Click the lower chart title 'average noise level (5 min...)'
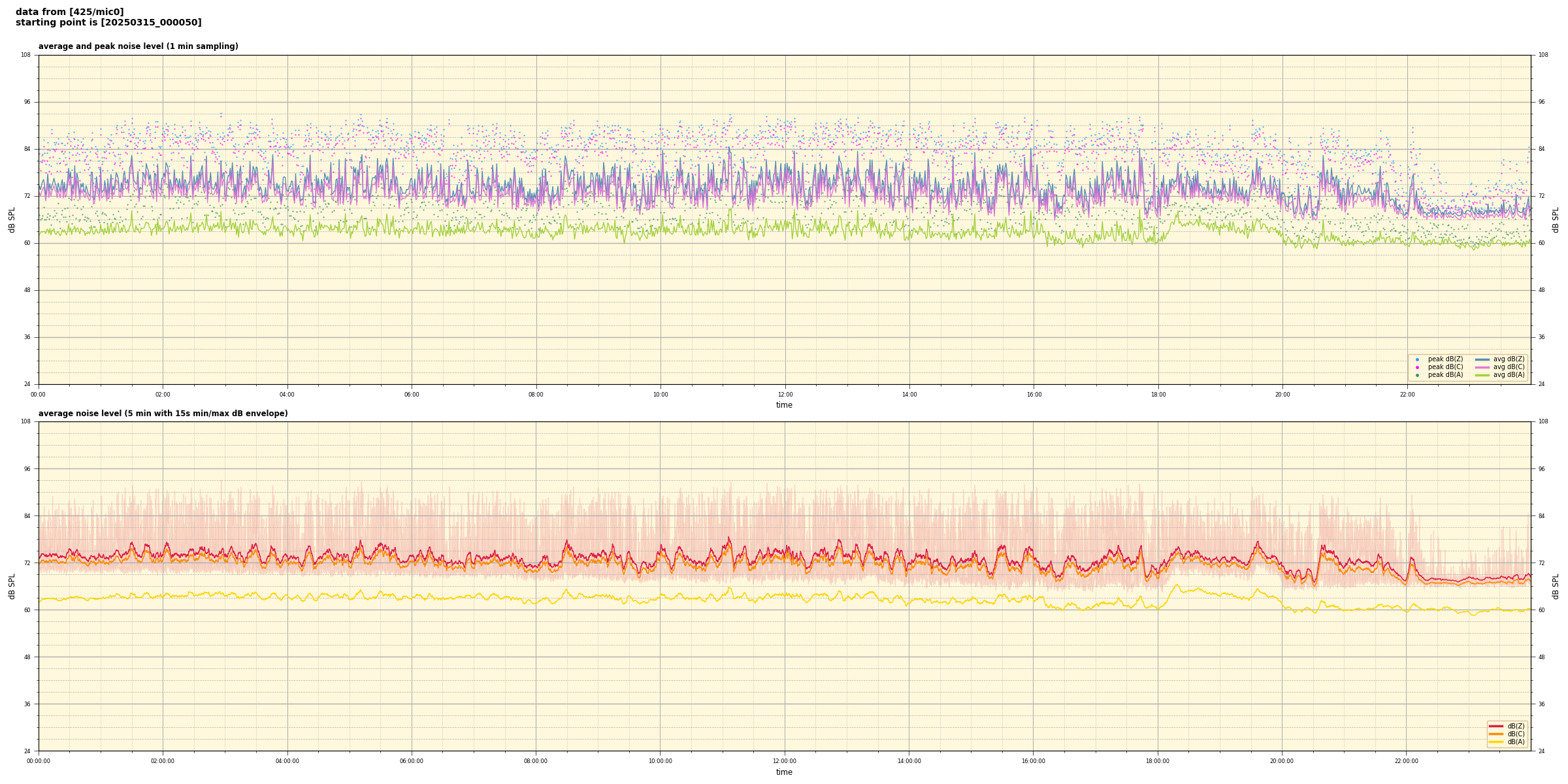The height and width of the screenshot is (784, 1568). point(163,414)
